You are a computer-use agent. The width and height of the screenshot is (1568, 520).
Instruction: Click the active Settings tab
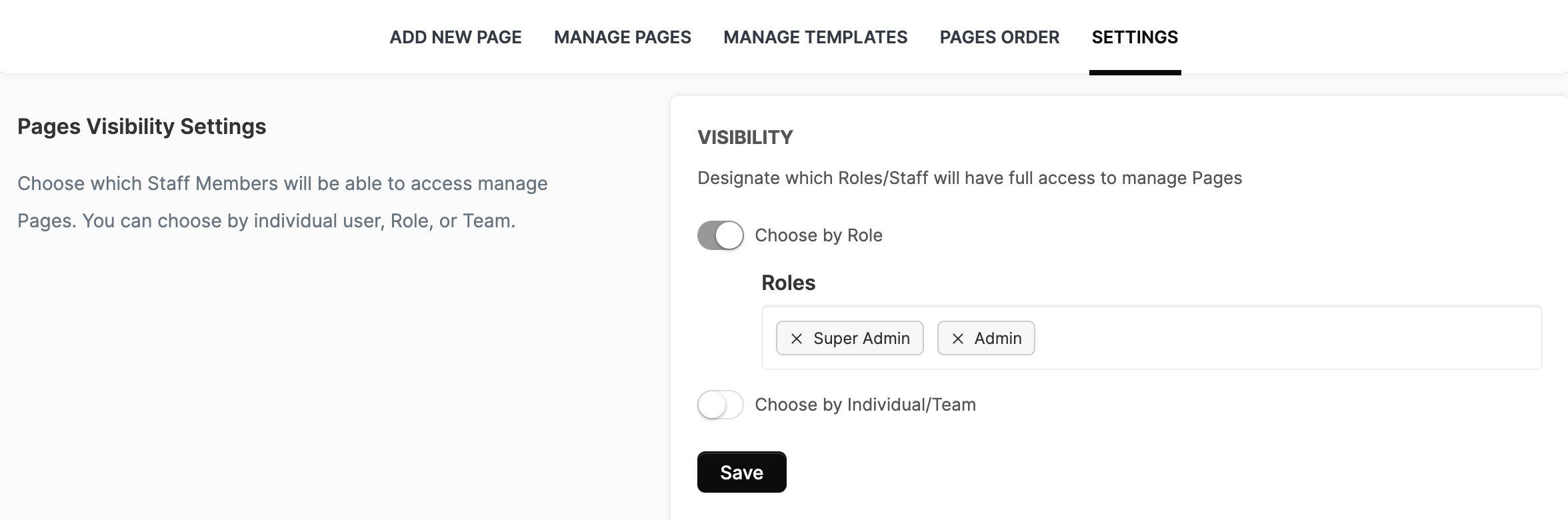click(x=1135, y=37)
